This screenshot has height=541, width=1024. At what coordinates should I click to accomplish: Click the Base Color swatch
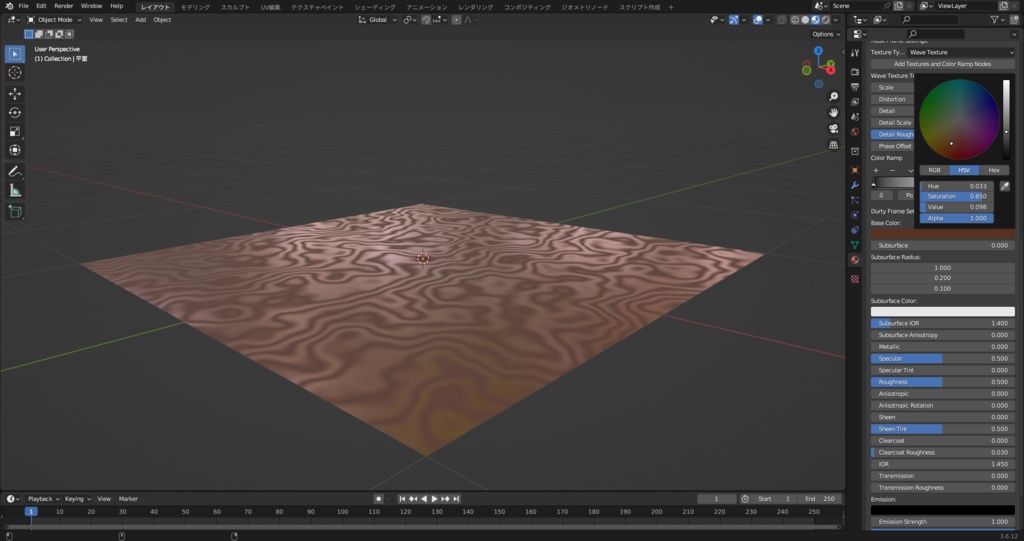coord(942,233)
